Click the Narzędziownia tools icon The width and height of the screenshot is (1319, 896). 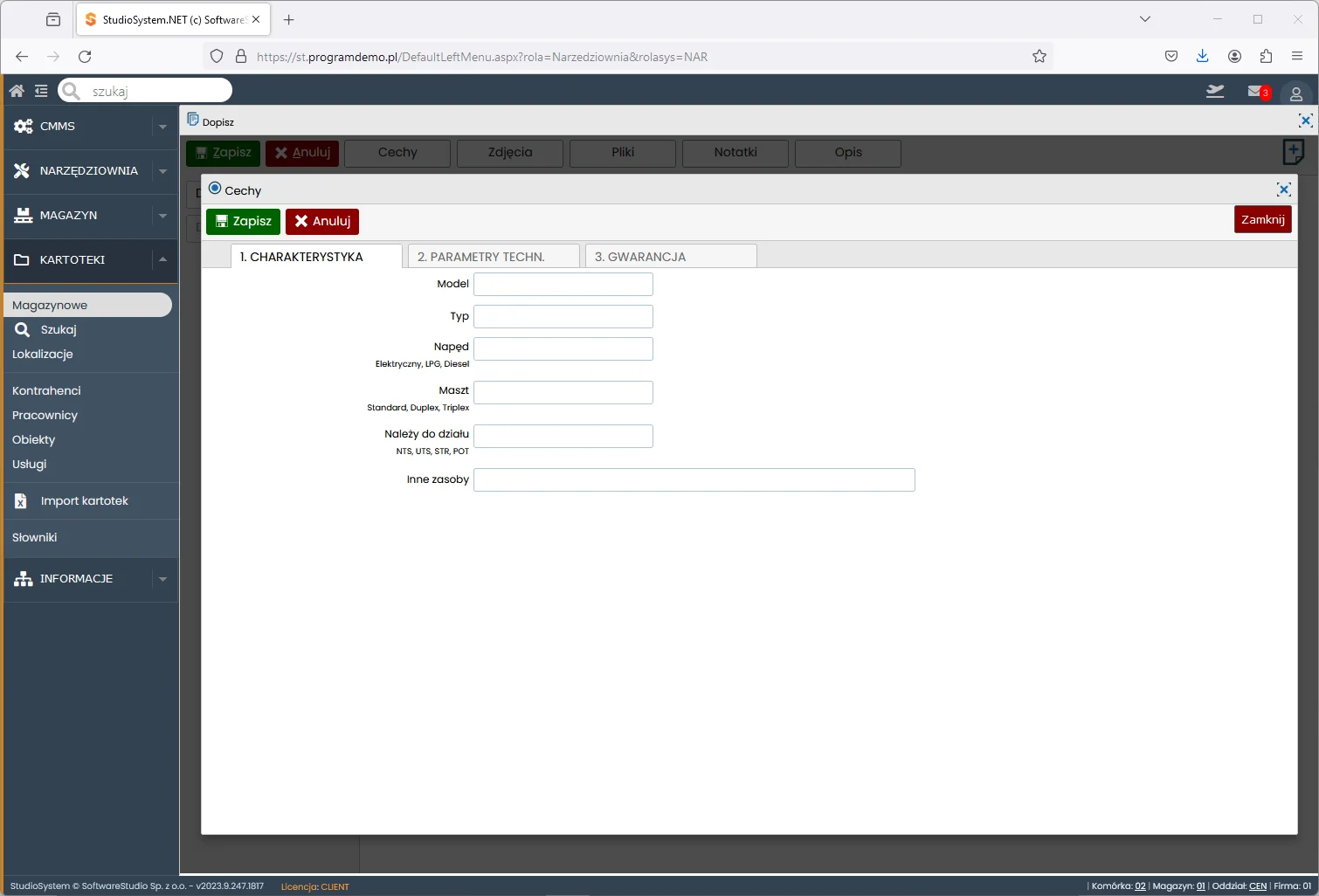click(22, 171)
